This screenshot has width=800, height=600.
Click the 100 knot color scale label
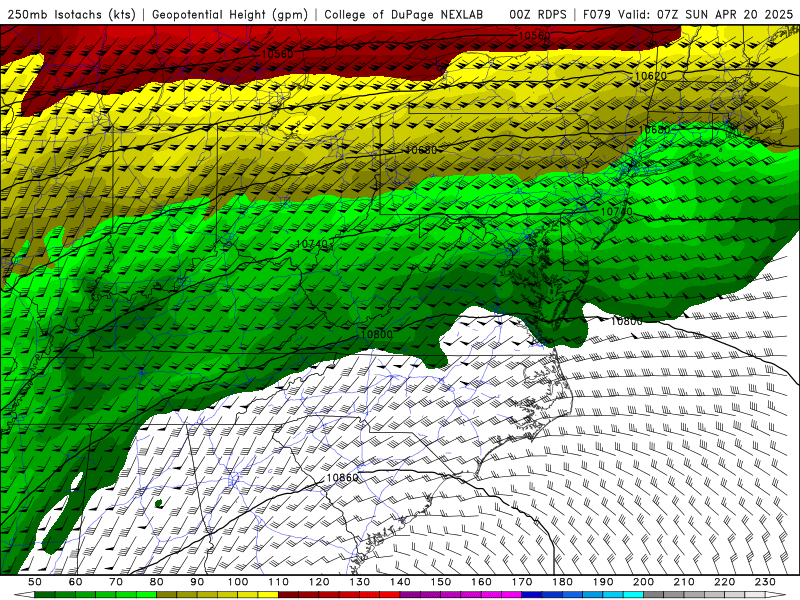(x=238, y=582)
